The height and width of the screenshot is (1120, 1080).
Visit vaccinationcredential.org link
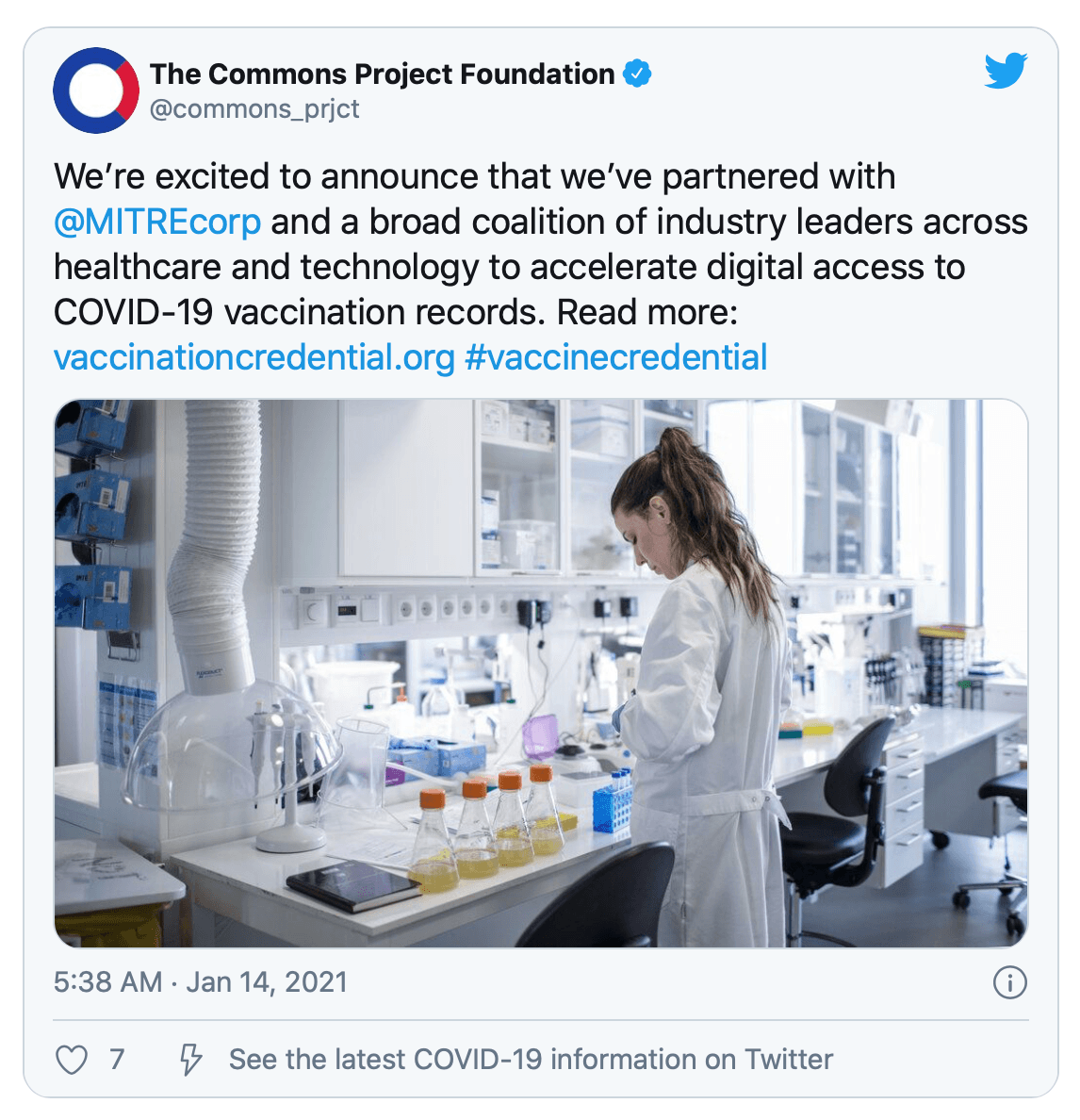pyautogui.click(x=254, y=357)
